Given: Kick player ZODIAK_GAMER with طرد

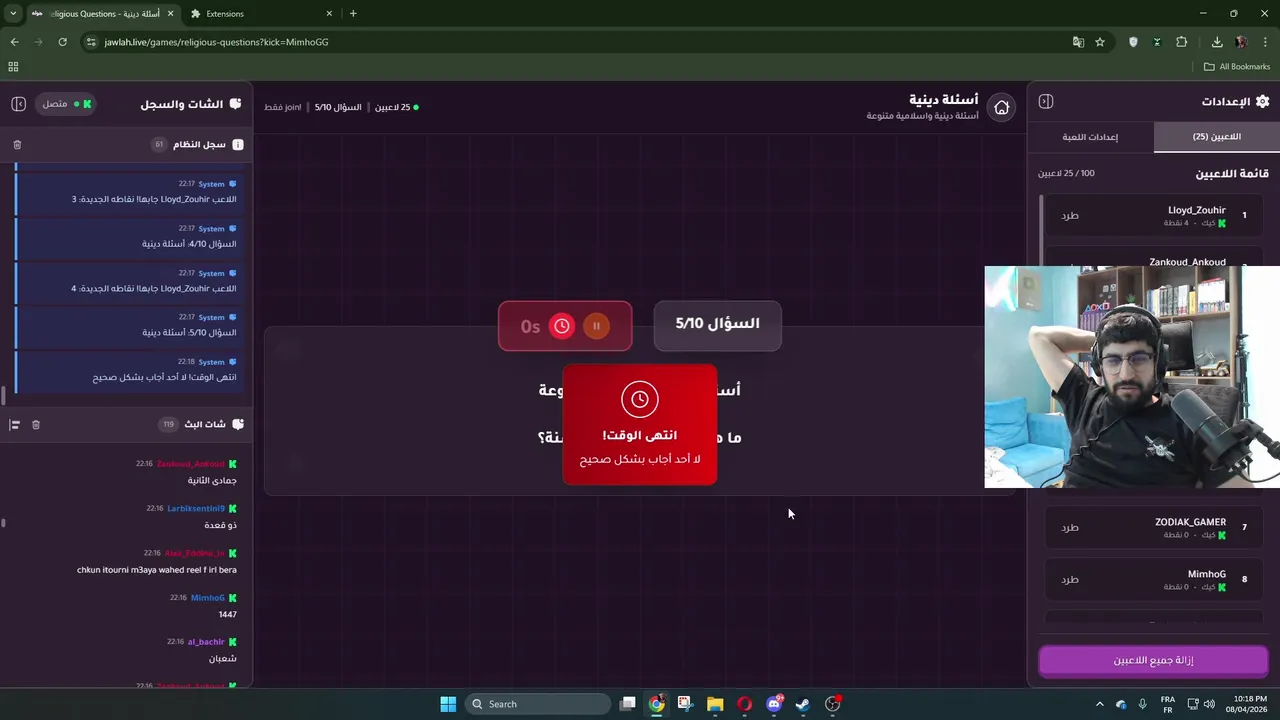Looking at the screenshot, I should 1070,528.
